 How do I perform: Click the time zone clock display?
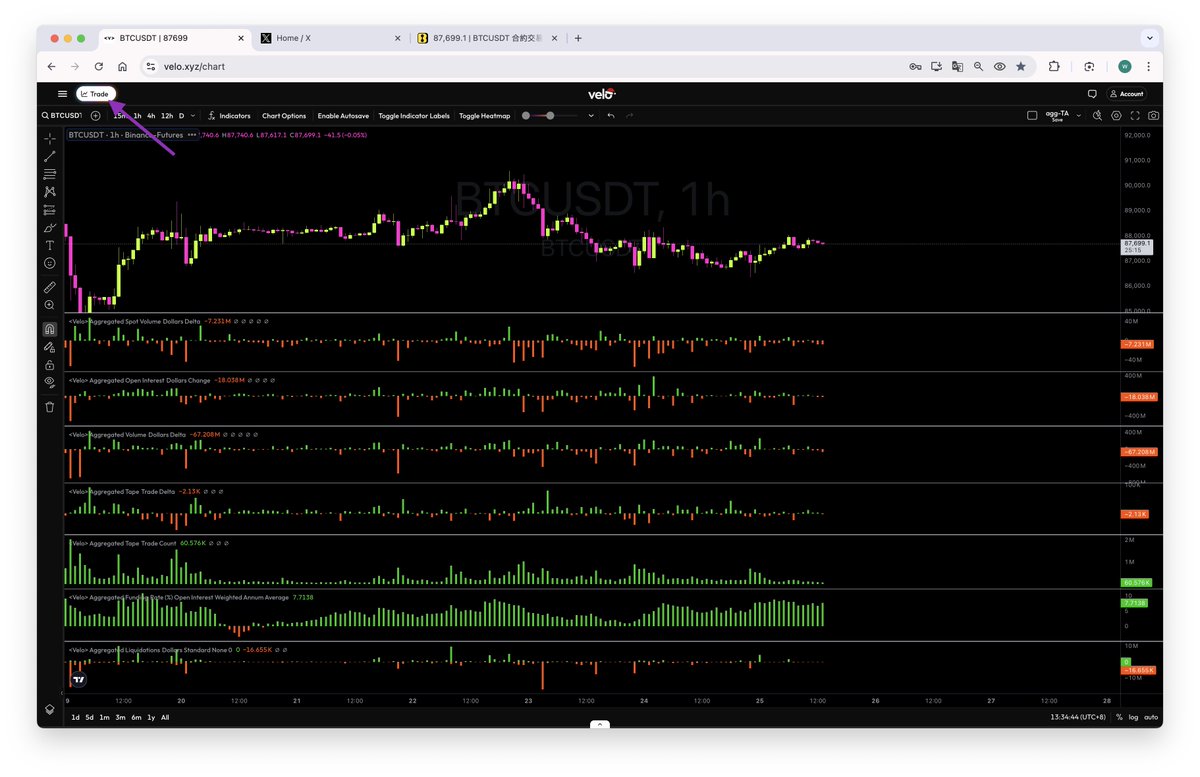pos(1079,717)
